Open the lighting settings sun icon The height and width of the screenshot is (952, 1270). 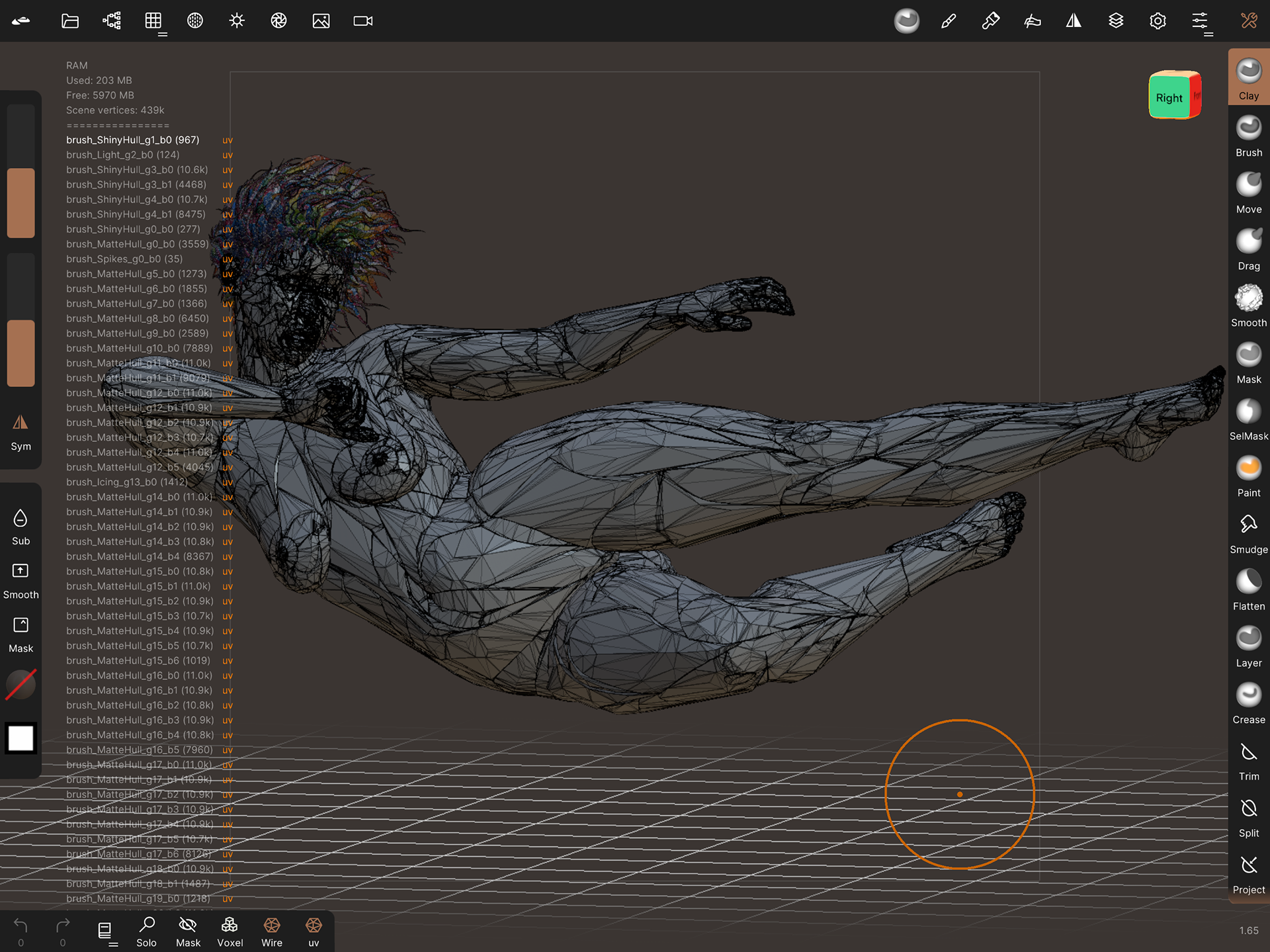click(x=237, y=21)
